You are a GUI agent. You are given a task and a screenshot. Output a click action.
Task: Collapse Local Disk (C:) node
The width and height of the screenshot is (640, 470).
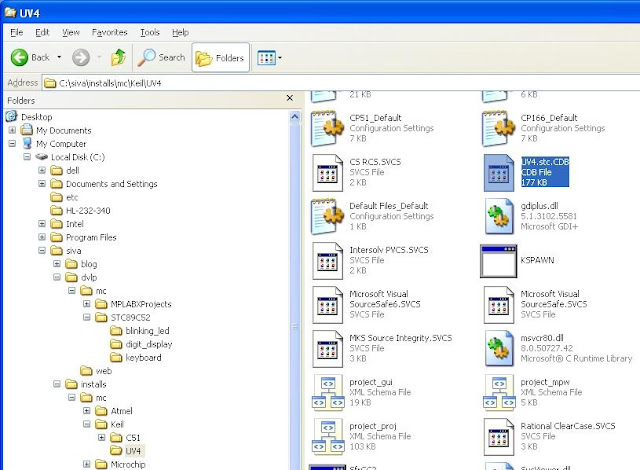(x=27, y=157)
